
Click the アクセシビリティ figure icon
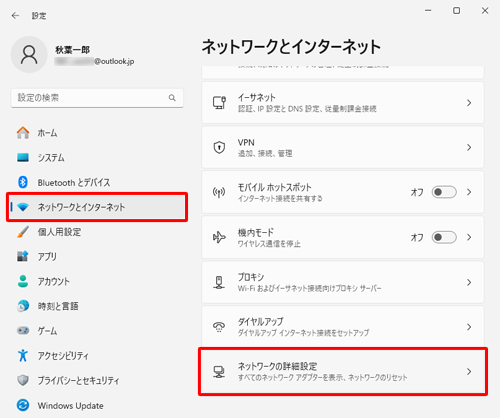pyautogui.click(x=23, y=355)
